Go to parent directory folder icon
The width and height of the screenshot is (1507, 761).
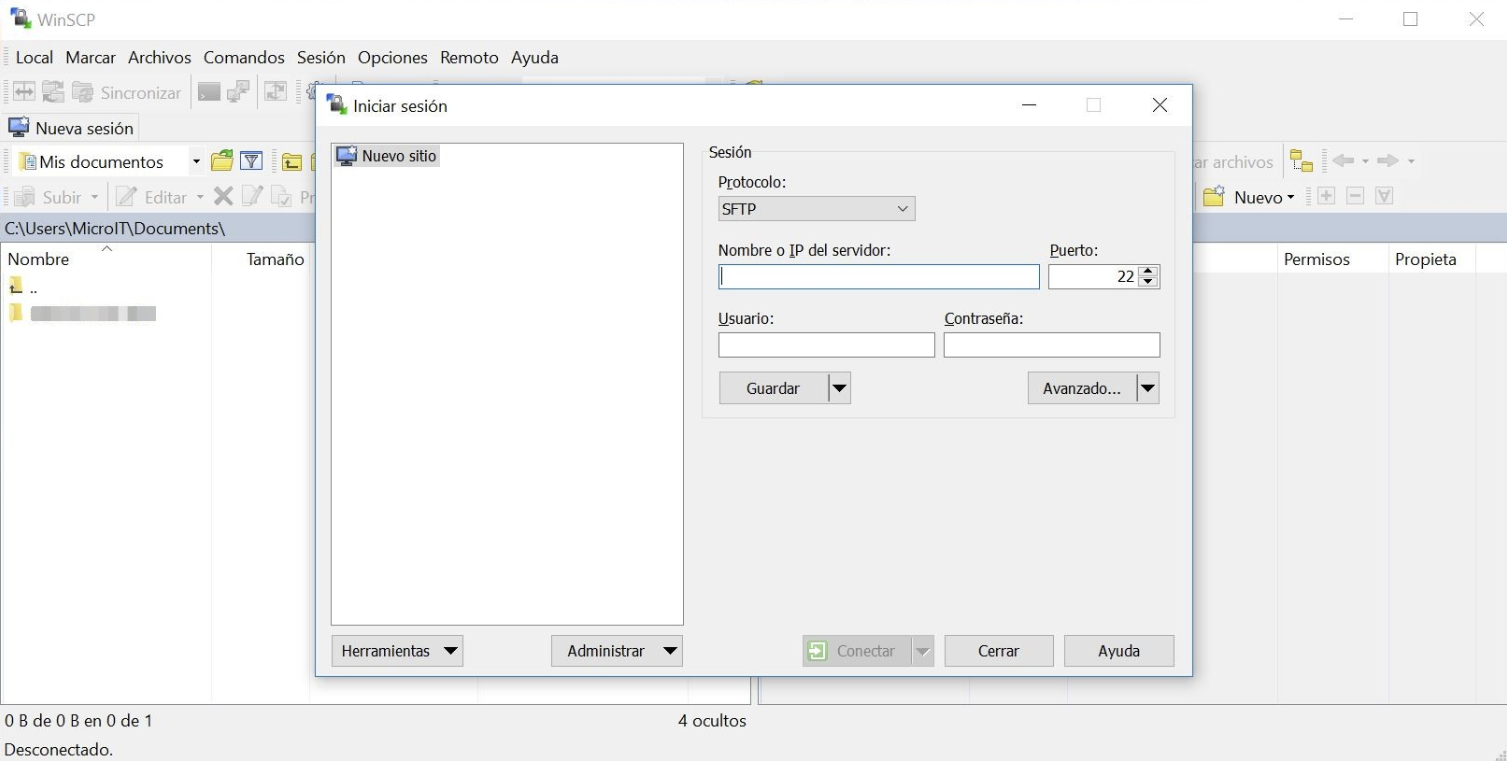pos(292,162)
